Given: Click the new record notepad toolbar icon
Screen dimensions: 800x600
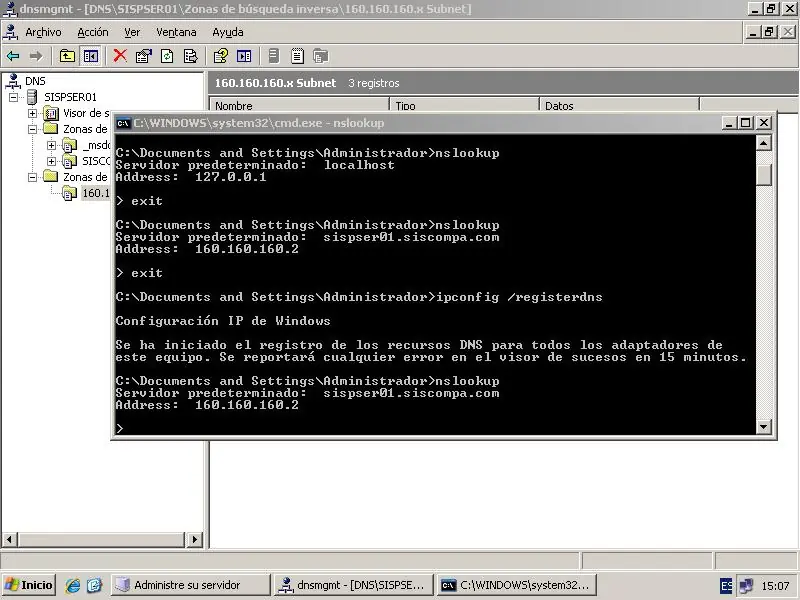Looking at the screenshot, I should (297, 56).
